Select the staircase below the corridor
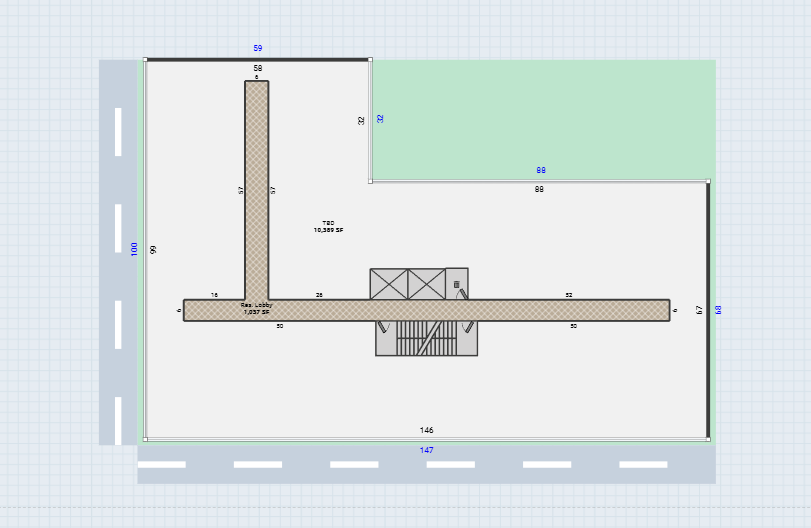Screen dimensions: 811x528 (x=426, y=338)
